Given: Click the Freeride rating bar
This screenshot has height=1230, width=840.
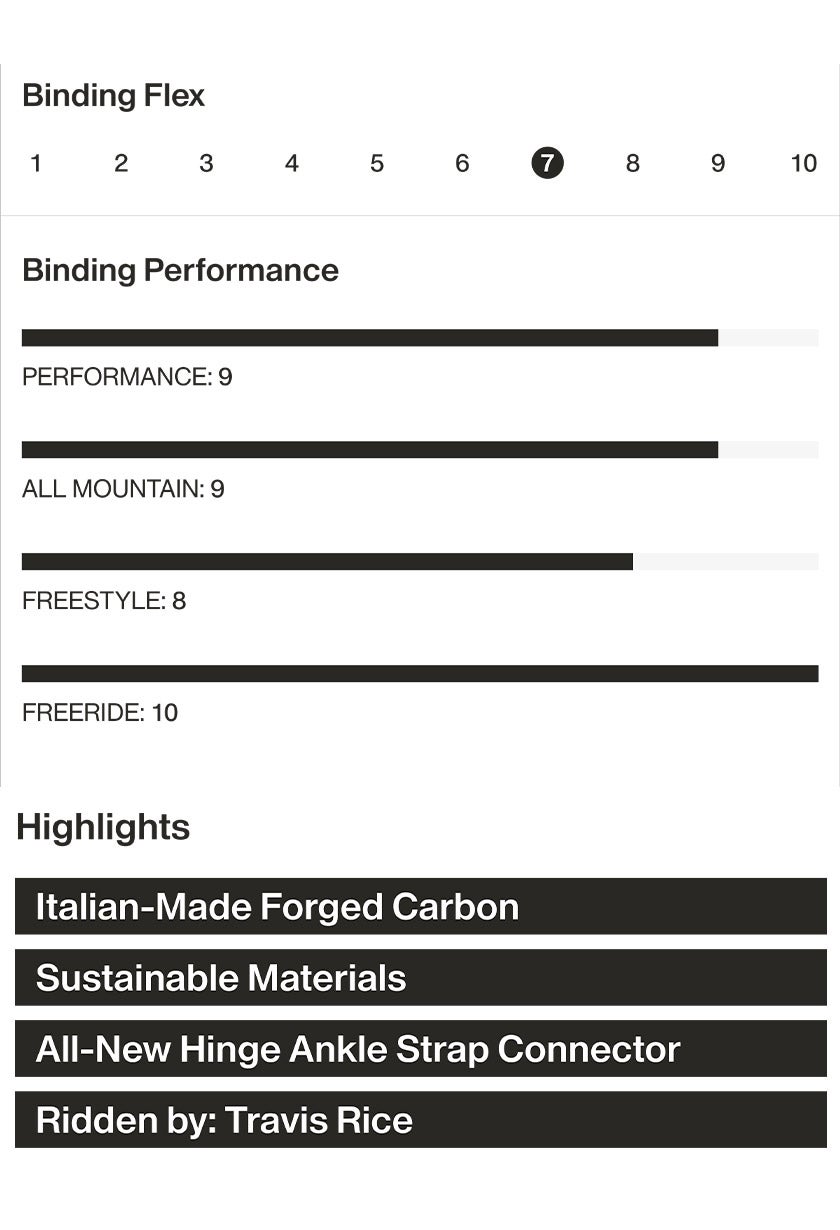Looking at the screenshot, I should click(x=420, y=674).
